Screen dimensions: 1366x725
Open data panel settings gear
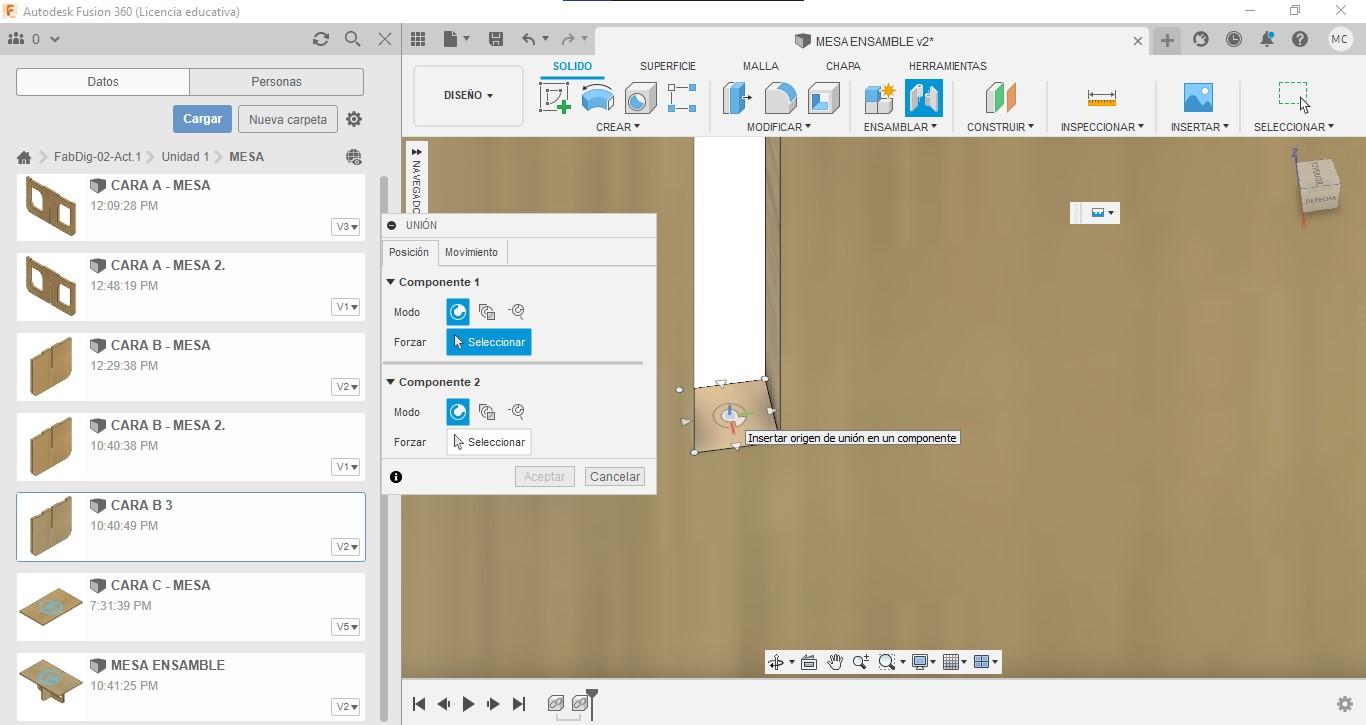tap(354, 119)
